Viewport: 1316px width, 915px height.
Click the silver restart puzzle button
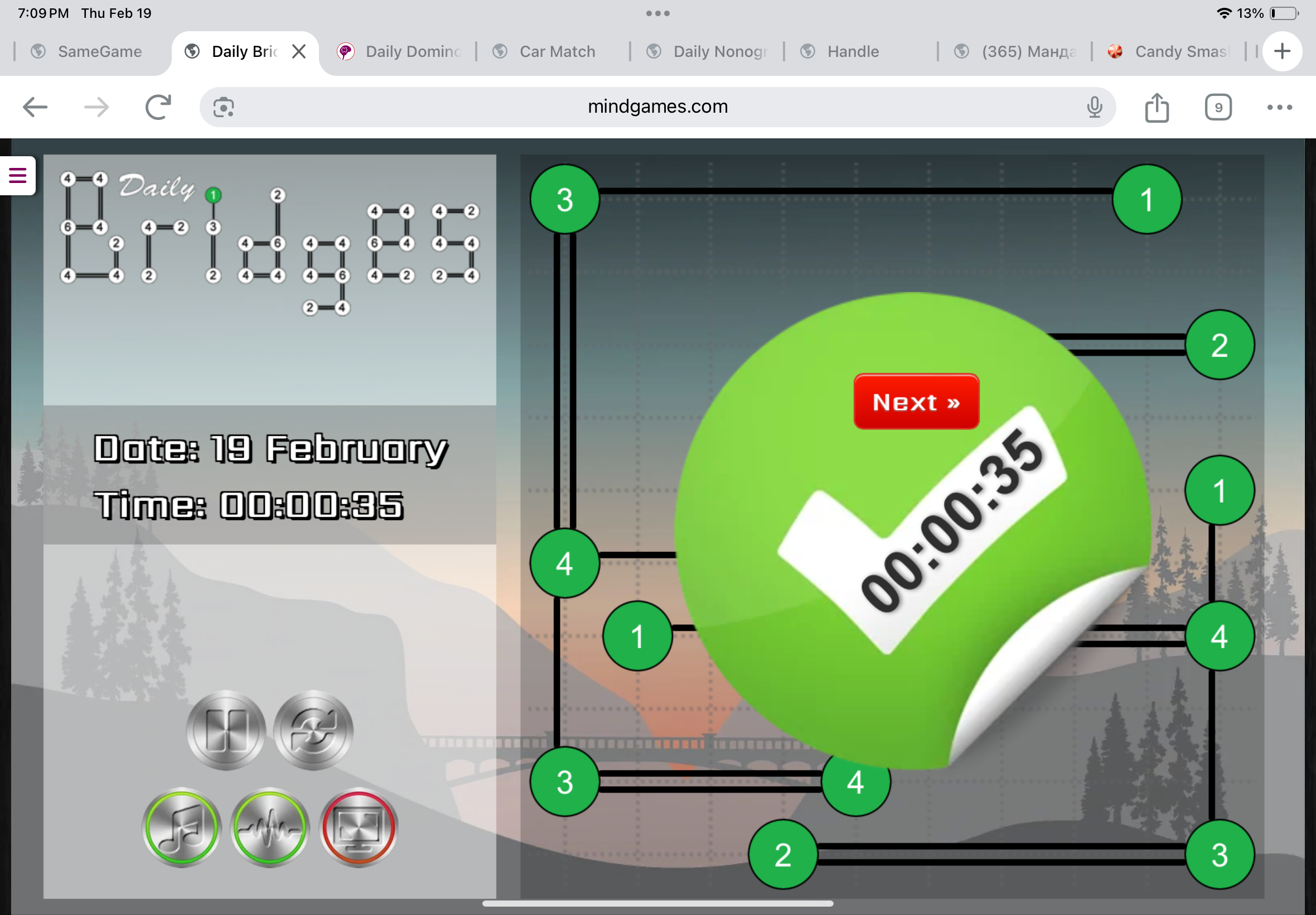pyautogui.click(x=313, y=730)
